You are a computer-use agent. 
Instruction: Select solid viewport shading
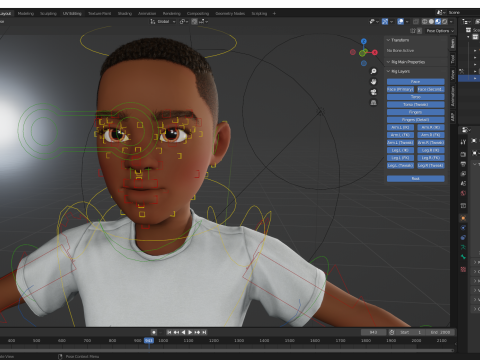(x=431, y=22)
